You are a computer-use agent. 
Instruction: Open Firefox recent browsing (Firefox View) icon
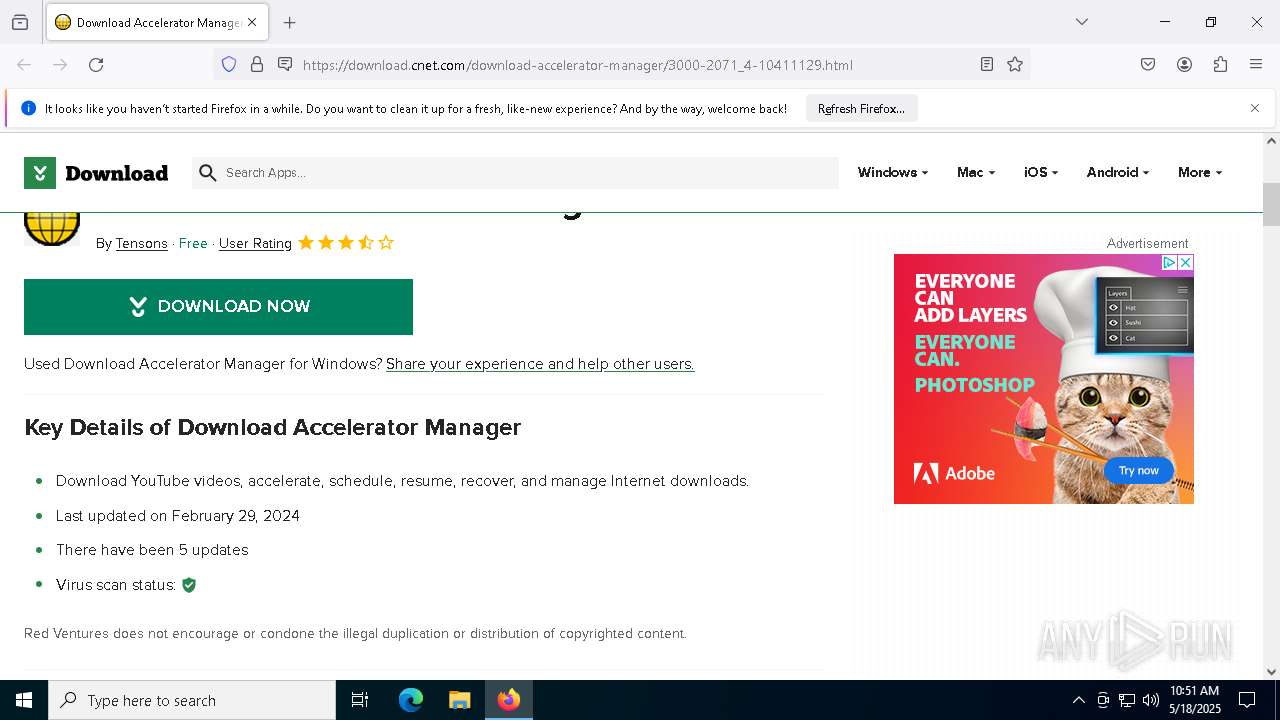20,22
